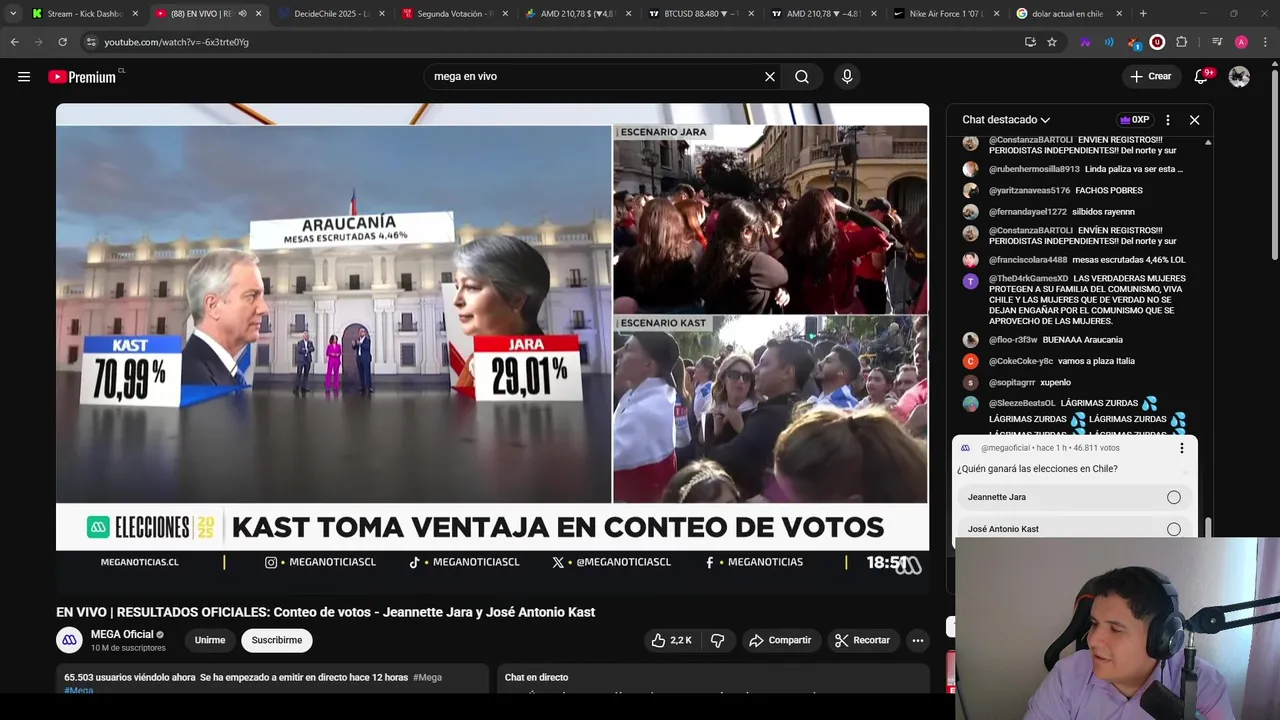This screenshot has height=720, width=1280.
Task: Open the poll three-dot options menu
Action: pyautogui.click(x=1181, y=448)
